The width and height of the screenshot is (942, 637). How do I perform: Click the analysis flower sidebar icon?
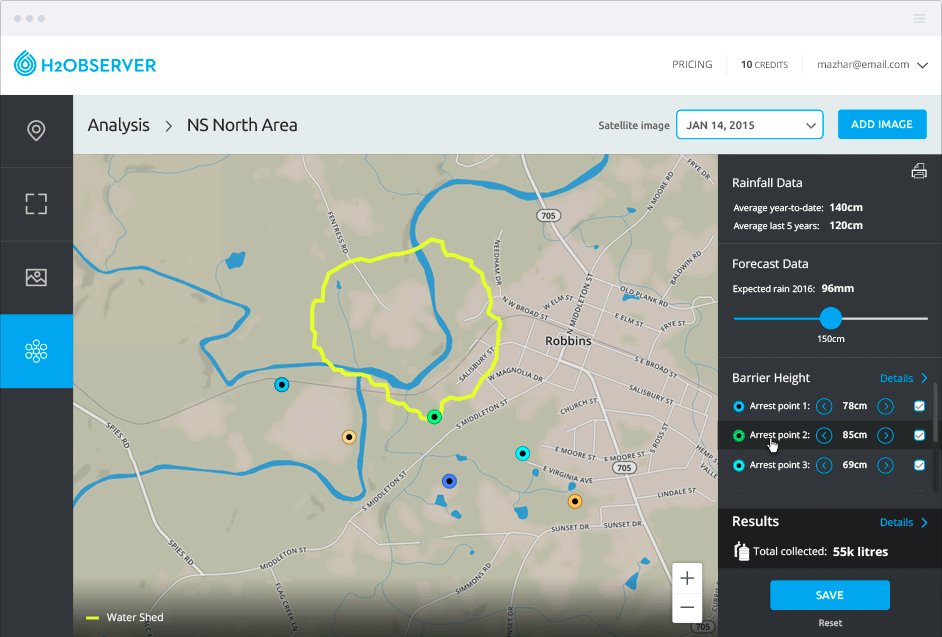36,351
